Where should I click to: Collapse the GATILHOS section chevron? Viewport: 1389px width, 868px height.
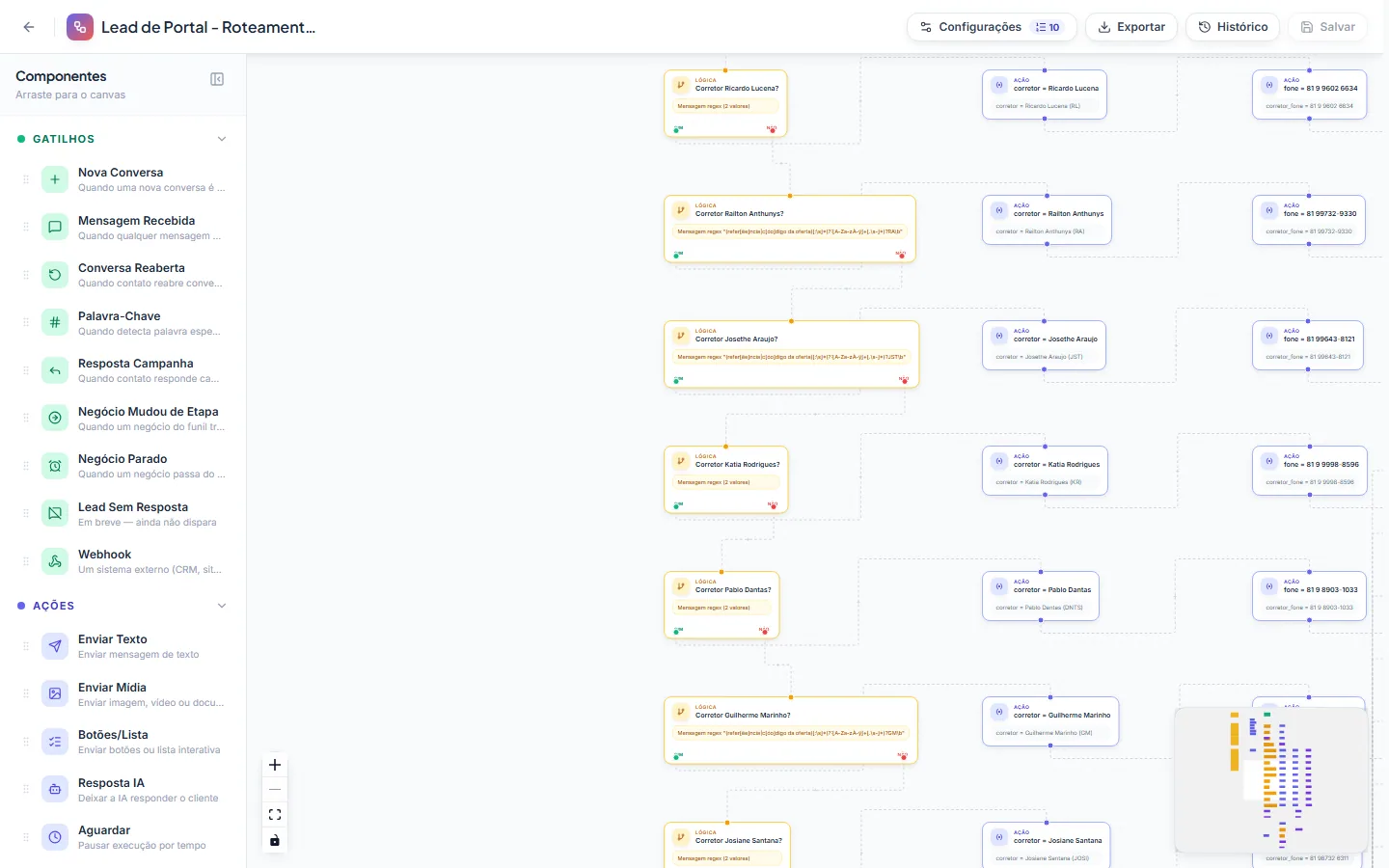tap(222, 139)
